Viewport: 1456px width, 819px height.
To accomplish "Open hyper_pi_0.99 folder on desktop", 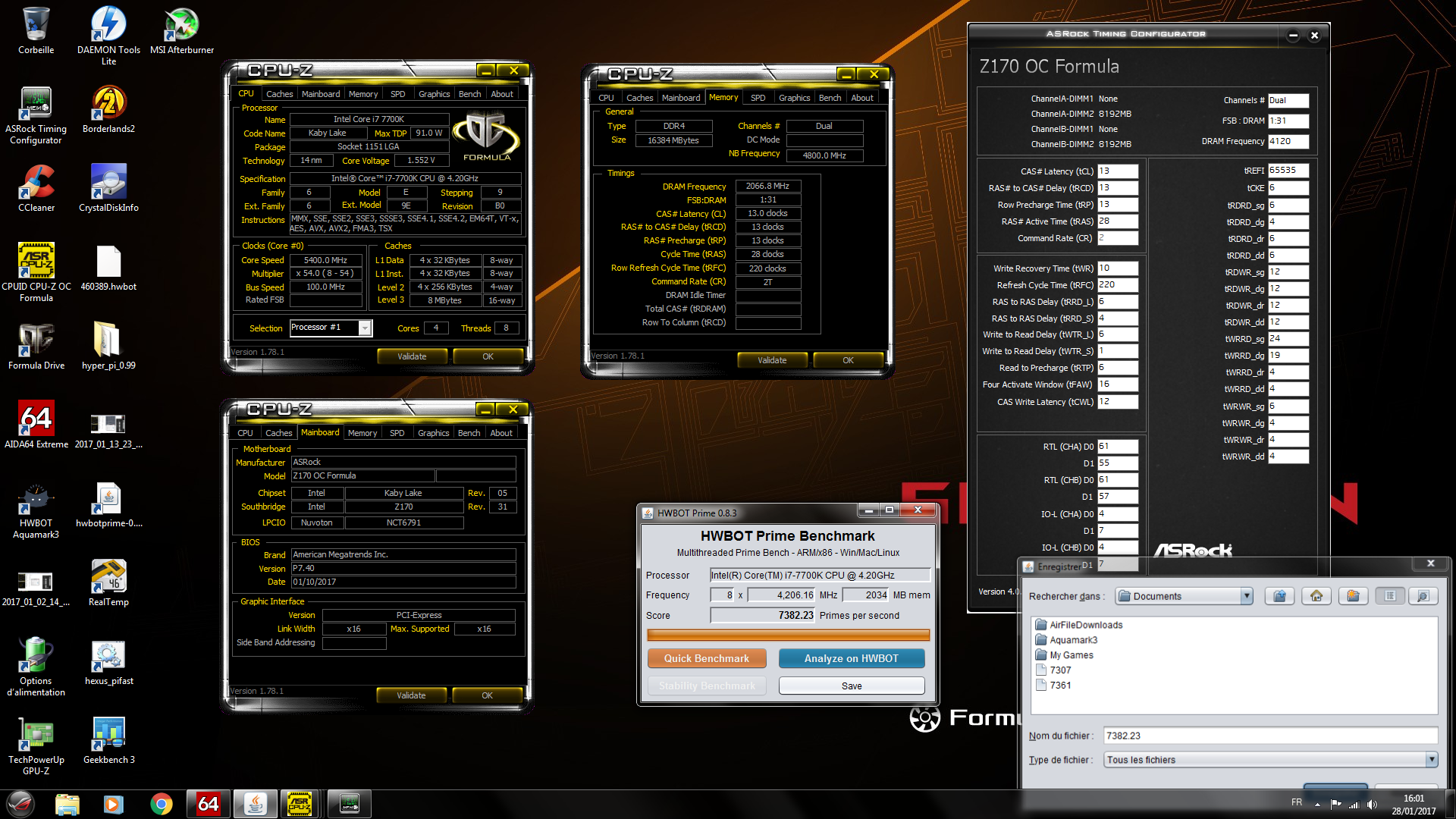I will [108, 347].
